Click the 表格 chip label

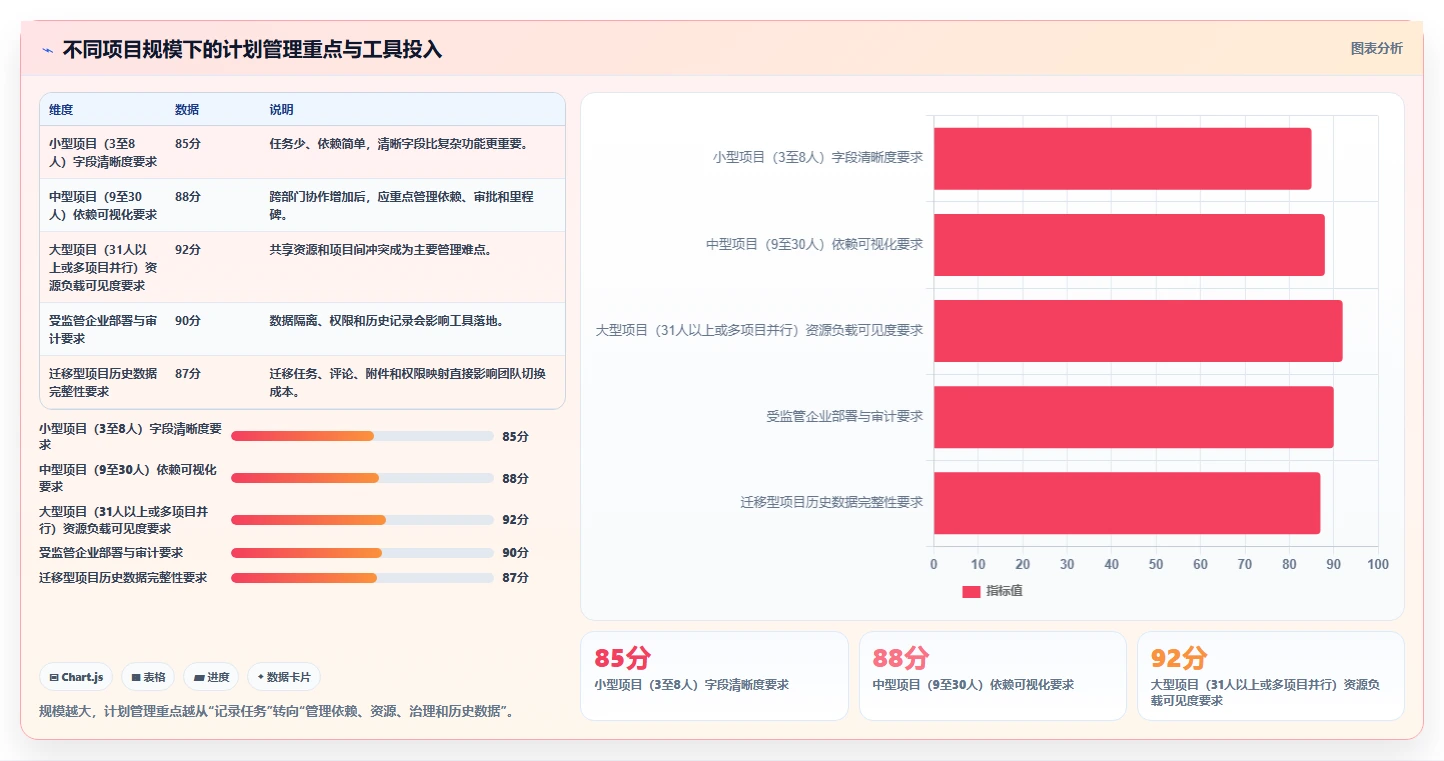[154, 677]
